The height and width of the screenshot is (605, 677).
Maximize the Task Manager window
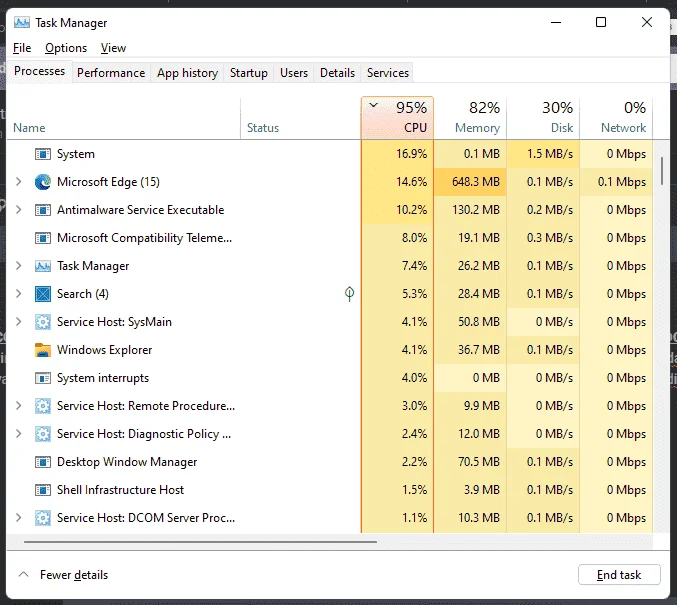[601, 22]
